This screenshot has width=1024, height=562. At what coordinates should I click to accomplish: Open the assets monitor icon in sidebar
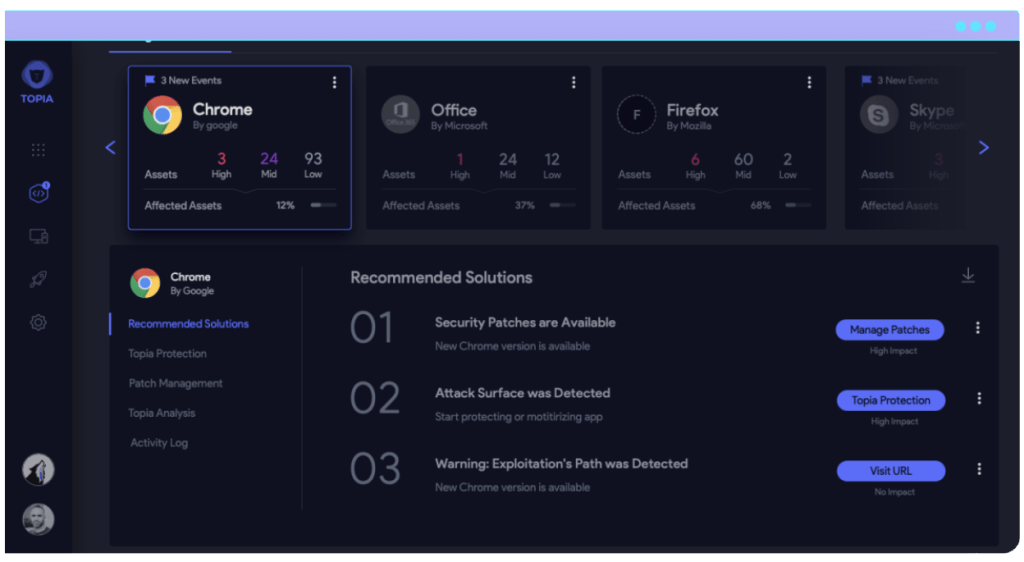tap(38, 237)
